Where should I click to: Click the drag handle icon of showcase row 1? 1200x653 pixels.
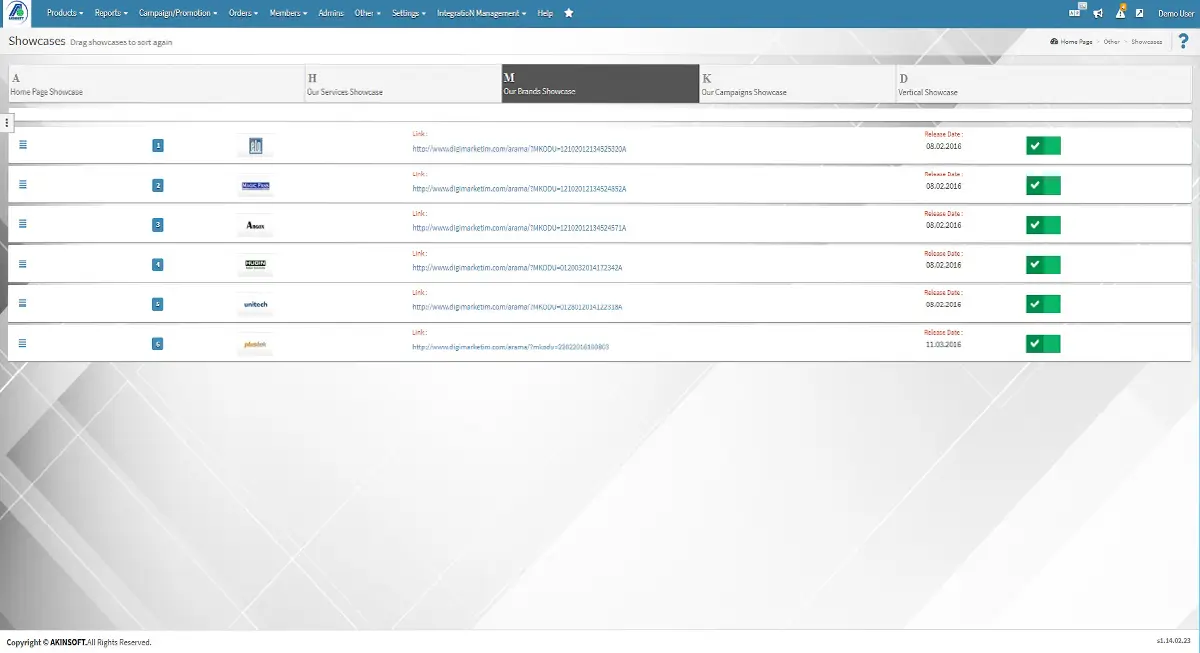[23, 144]
